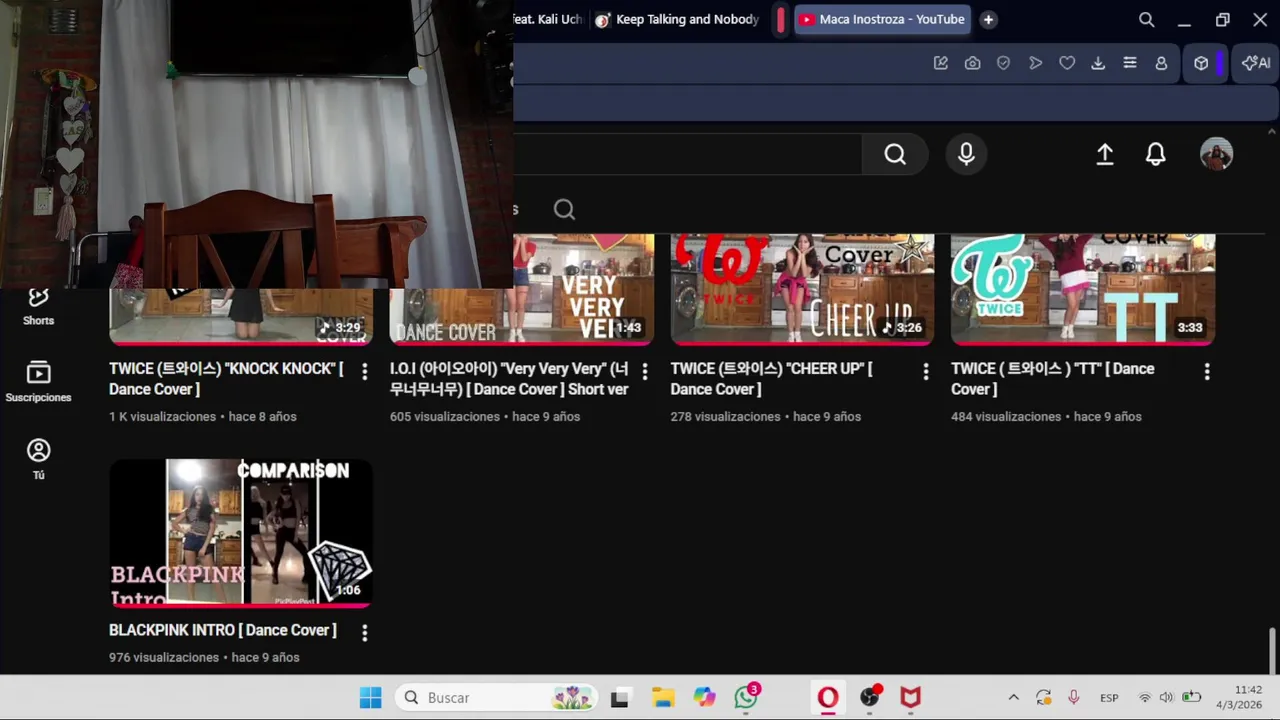Open the Windows Start menu
The height and width of the screenshot is (720, 1280).
[370, 697]
